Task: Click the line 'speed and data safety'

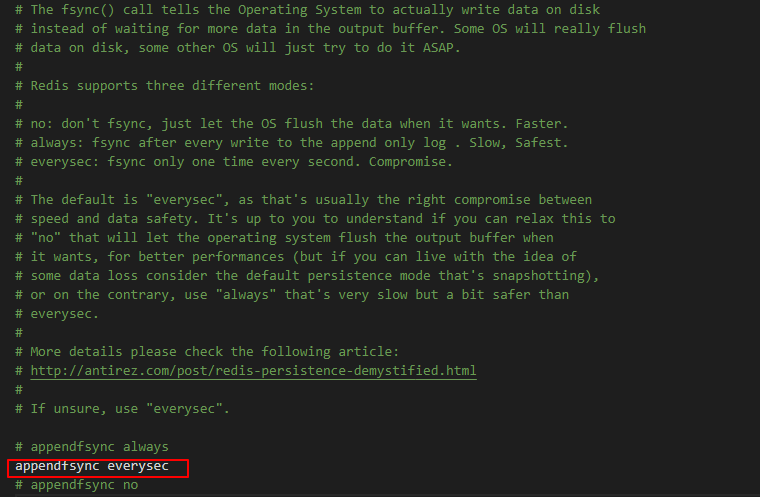Action: [x=315, y=219]
